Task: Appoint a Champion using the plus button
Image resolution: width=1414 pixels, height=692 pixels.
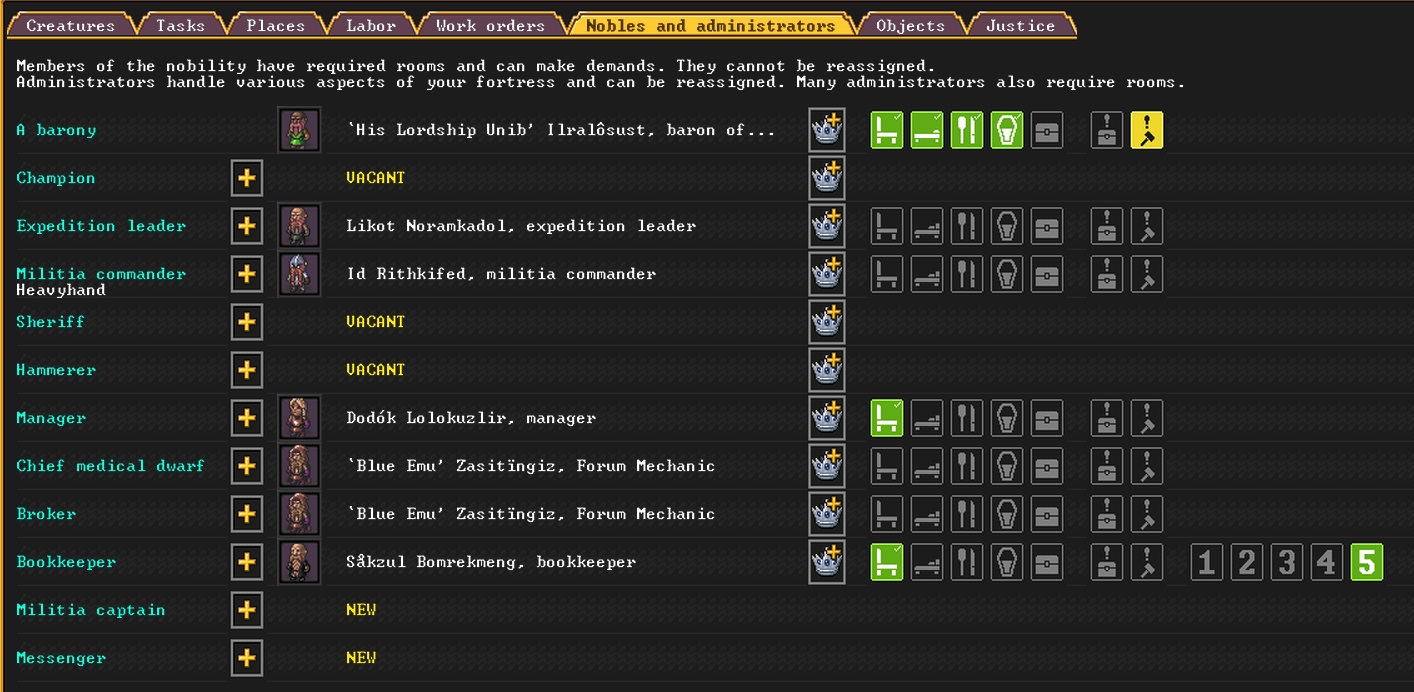Action: [246, 177]
